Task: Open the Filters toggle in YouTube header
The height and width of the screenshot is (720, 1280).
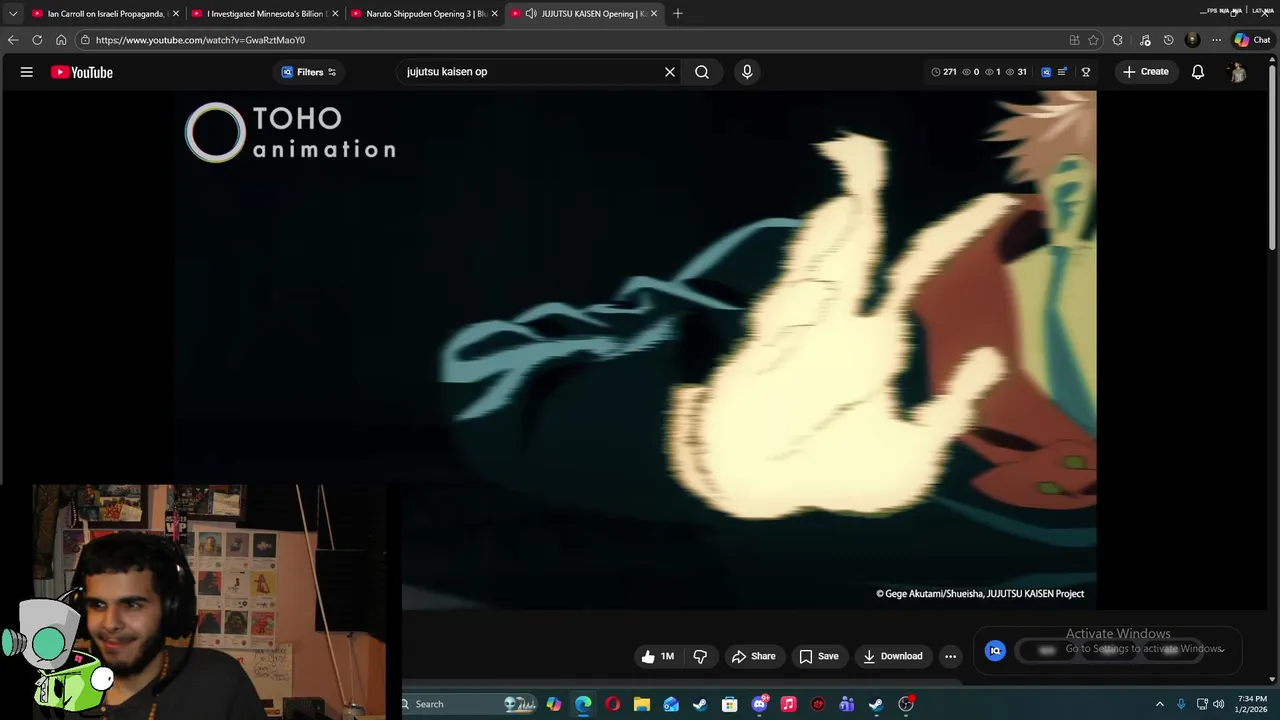Action: point(308,72)
